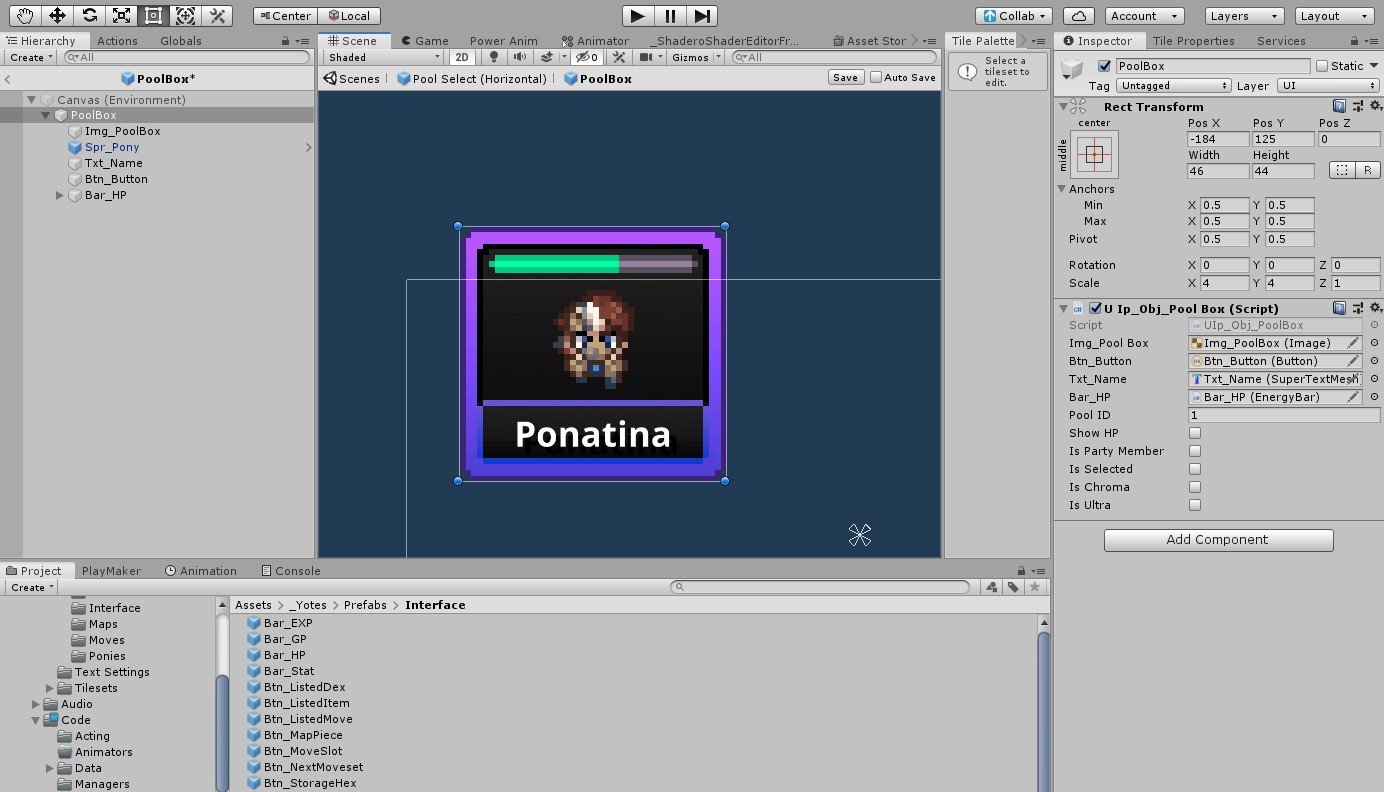Image resolution: width=1384 pixels, height=792 pixels.
Task: Open the Layers dropdown
Action: (1243, 16)
